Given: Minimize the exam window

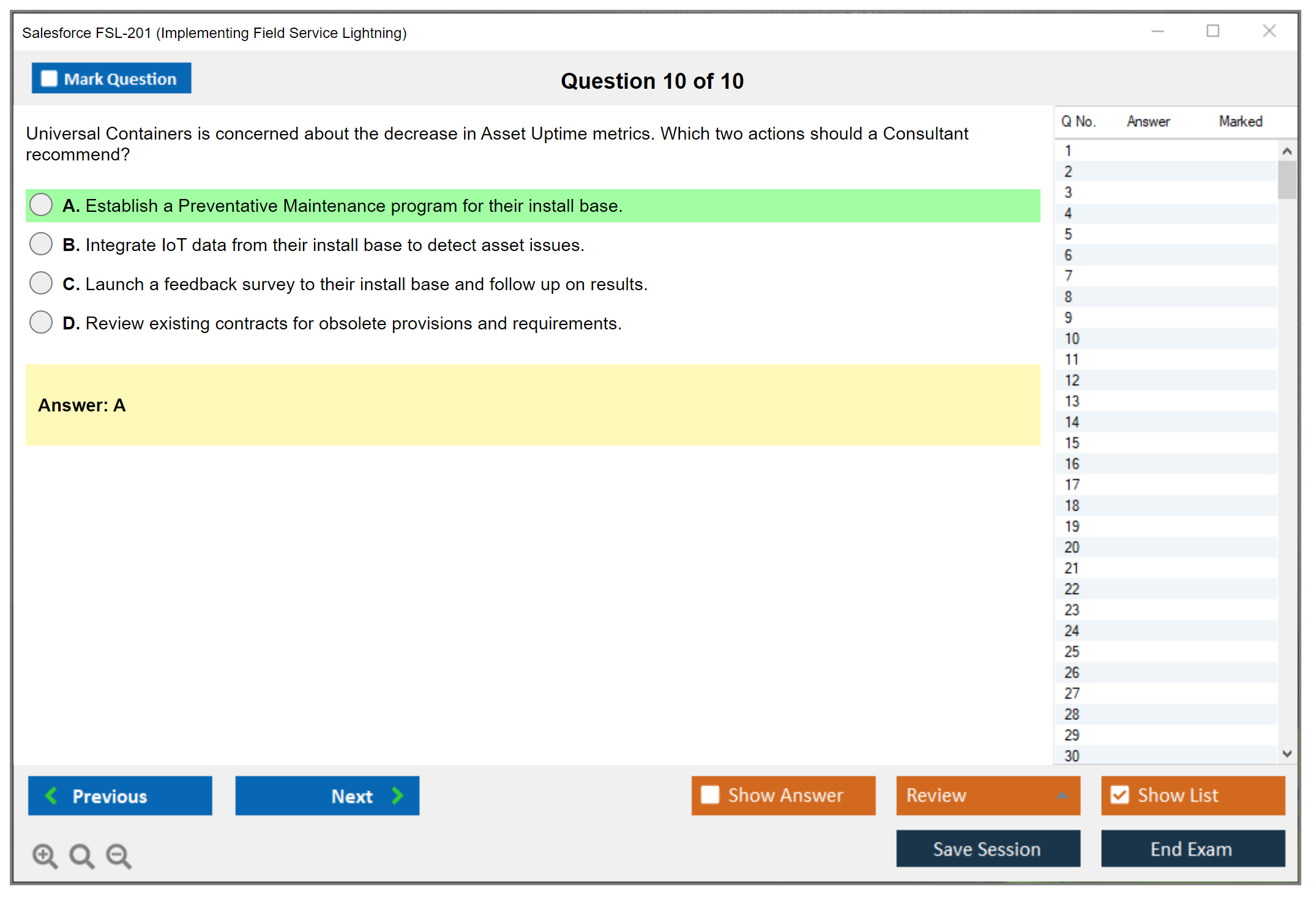Looking at the screenshot, I should [x=1157, y=31].
